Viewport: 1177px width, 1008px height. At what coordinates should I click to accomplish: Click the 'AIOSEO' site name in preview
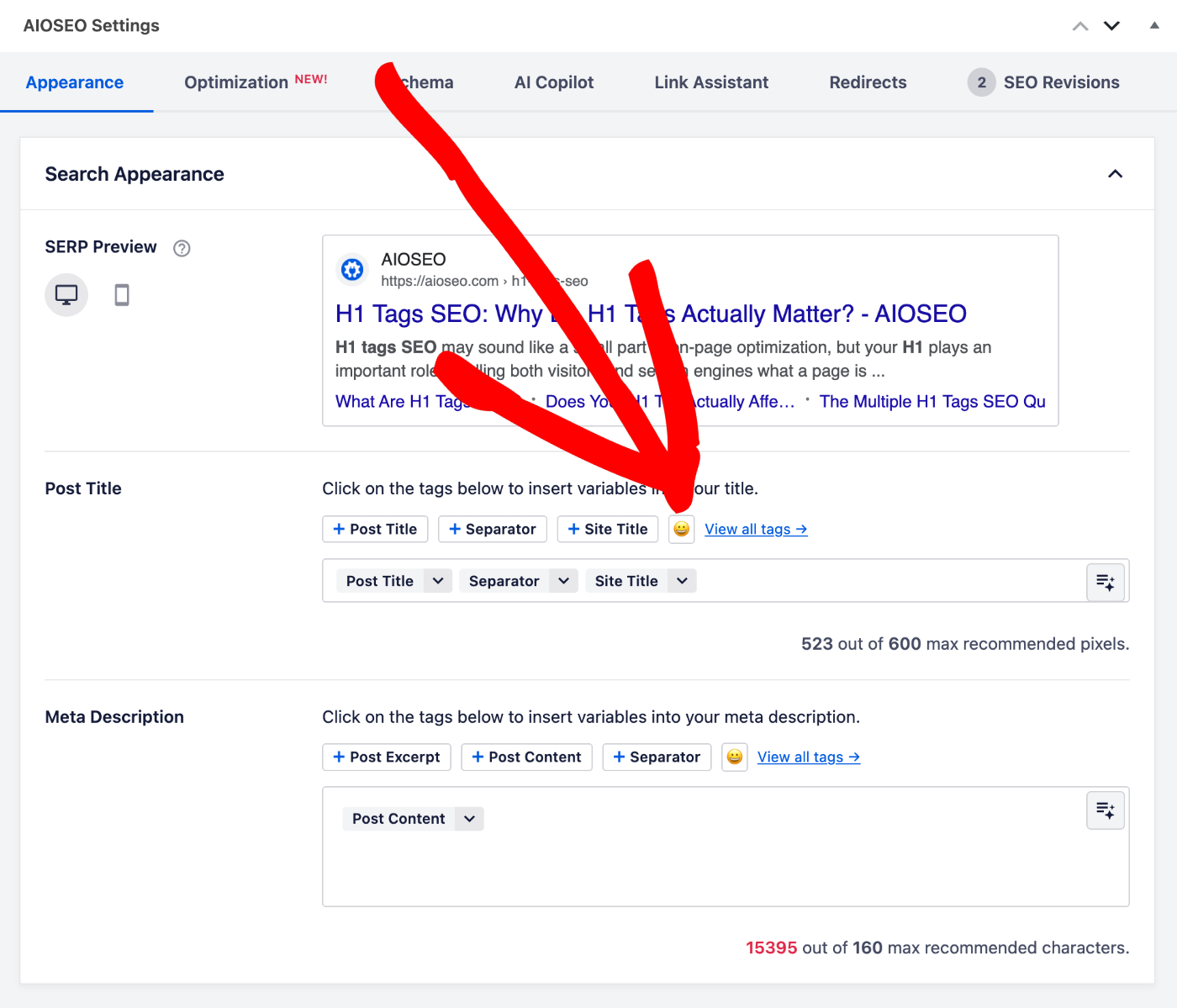[x=414, y=260]
